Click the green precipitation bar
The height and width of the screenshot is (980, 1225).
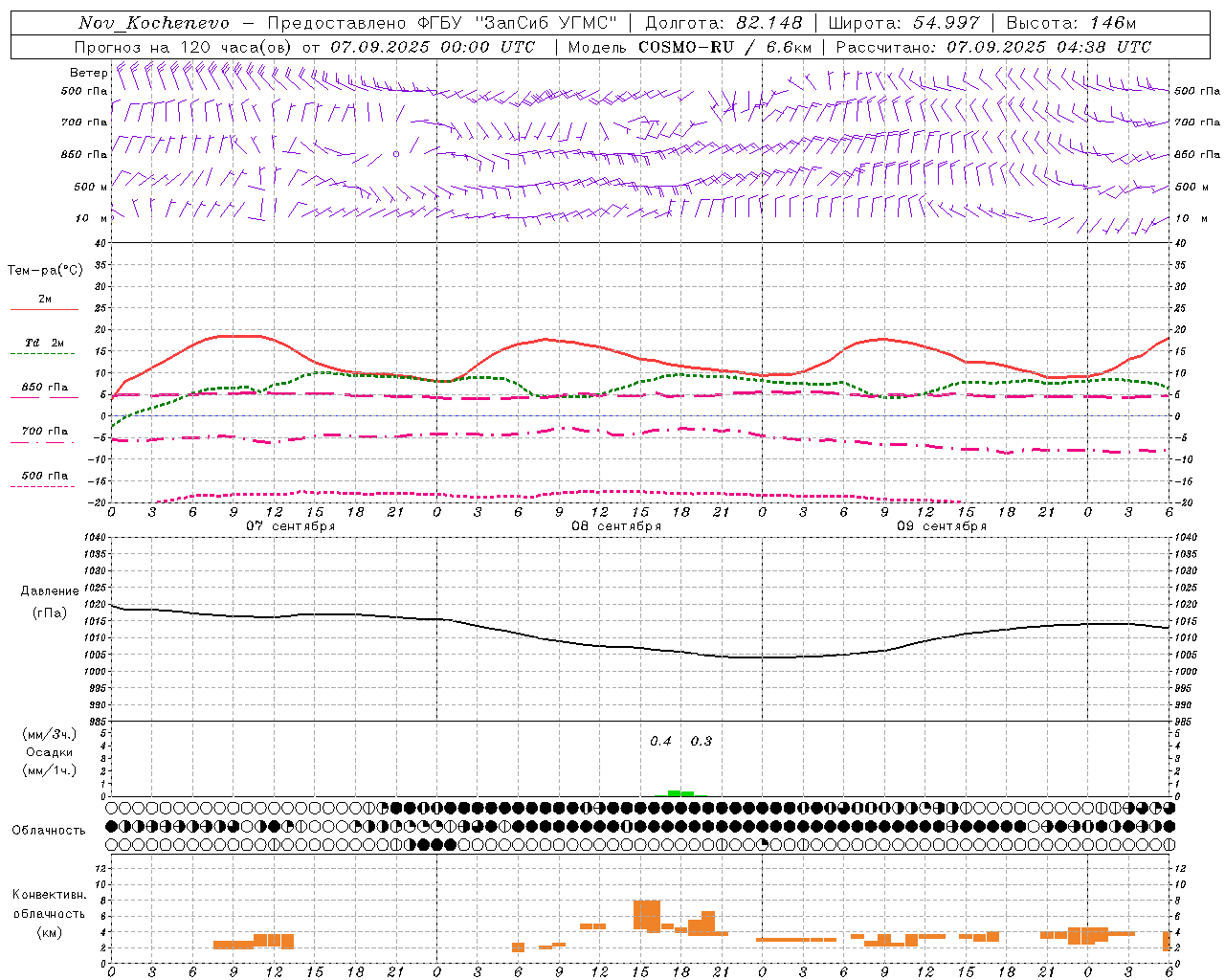tap(680, 793)
